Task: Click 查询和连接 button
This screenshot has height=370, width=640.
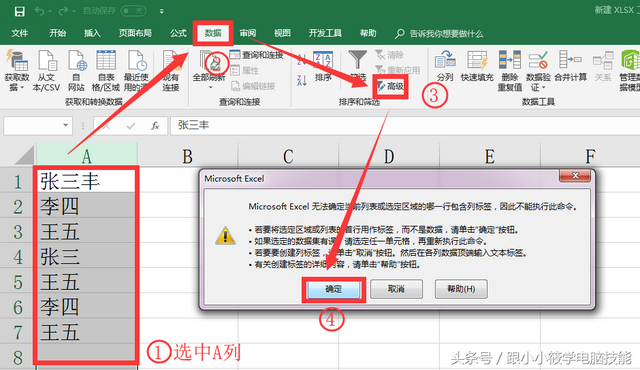Action: (256, 55)
